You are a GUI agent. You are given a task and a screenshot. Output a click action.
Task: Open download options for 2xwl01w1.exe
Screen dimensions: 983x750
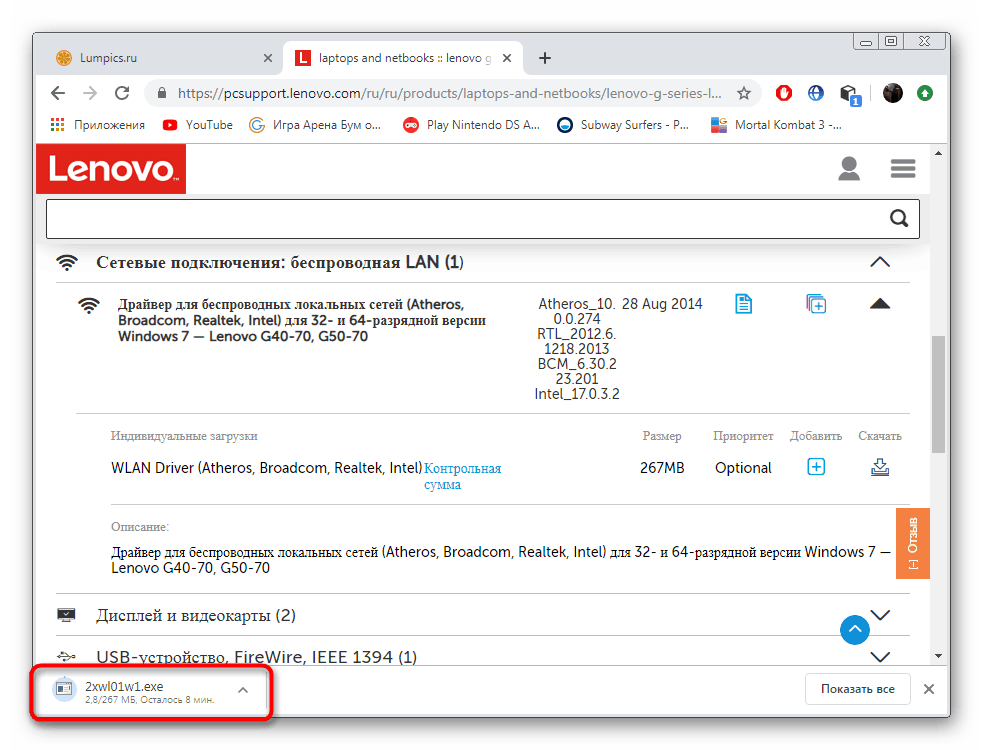coord(243,690)
